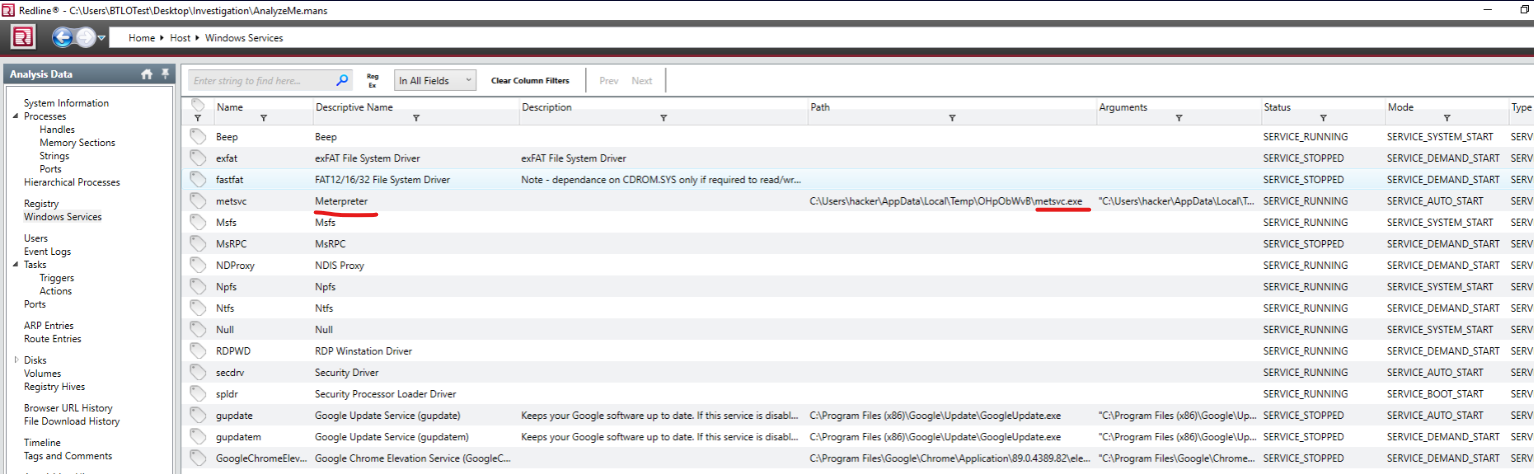Pin the Analysis Data panel
This screenshot has width=1534, height=474.
tap(163, 74)
